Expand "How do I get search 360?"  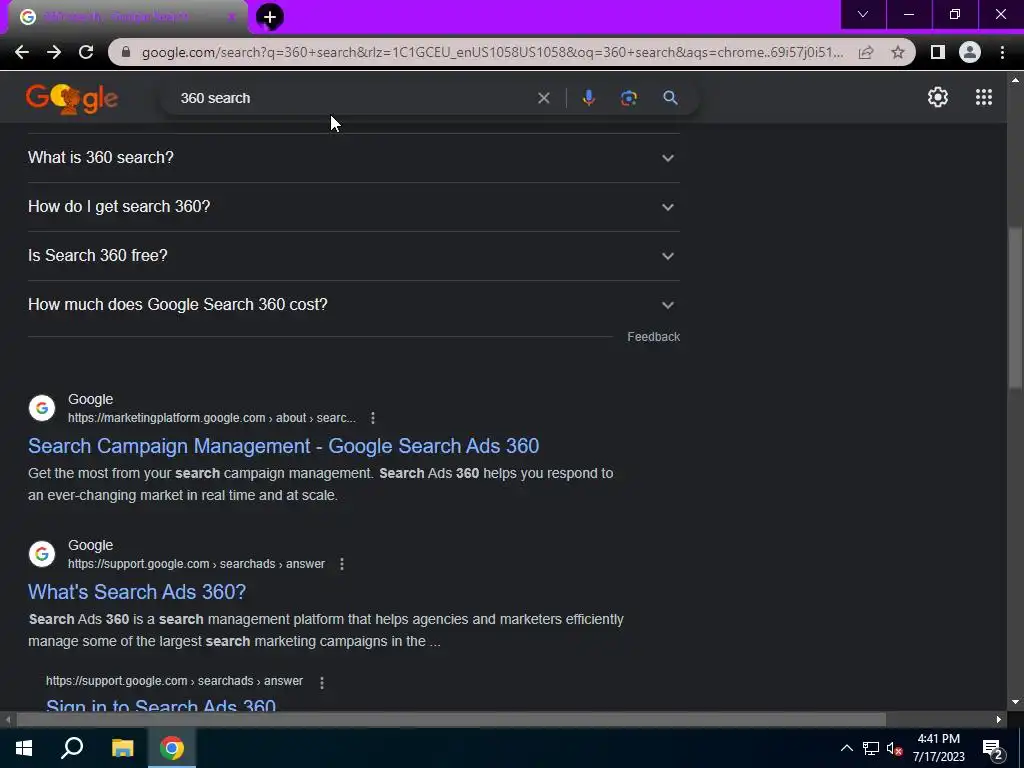coord(354,206)
